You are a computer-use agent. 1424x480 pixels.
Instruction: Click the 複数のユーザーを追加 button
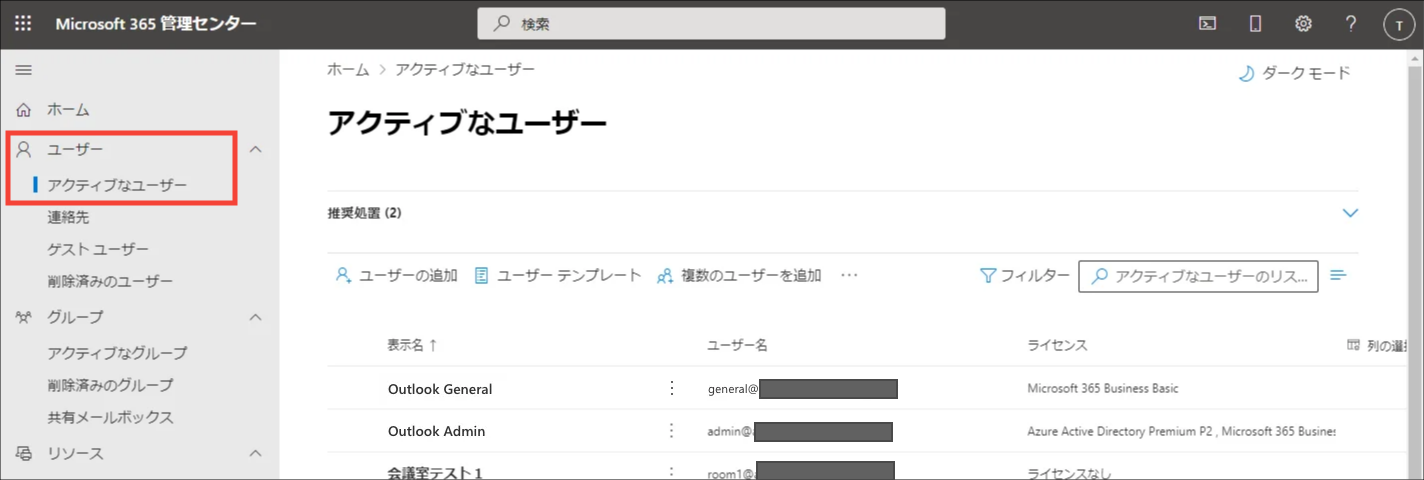pyautogui.click(x=739, y=275)
